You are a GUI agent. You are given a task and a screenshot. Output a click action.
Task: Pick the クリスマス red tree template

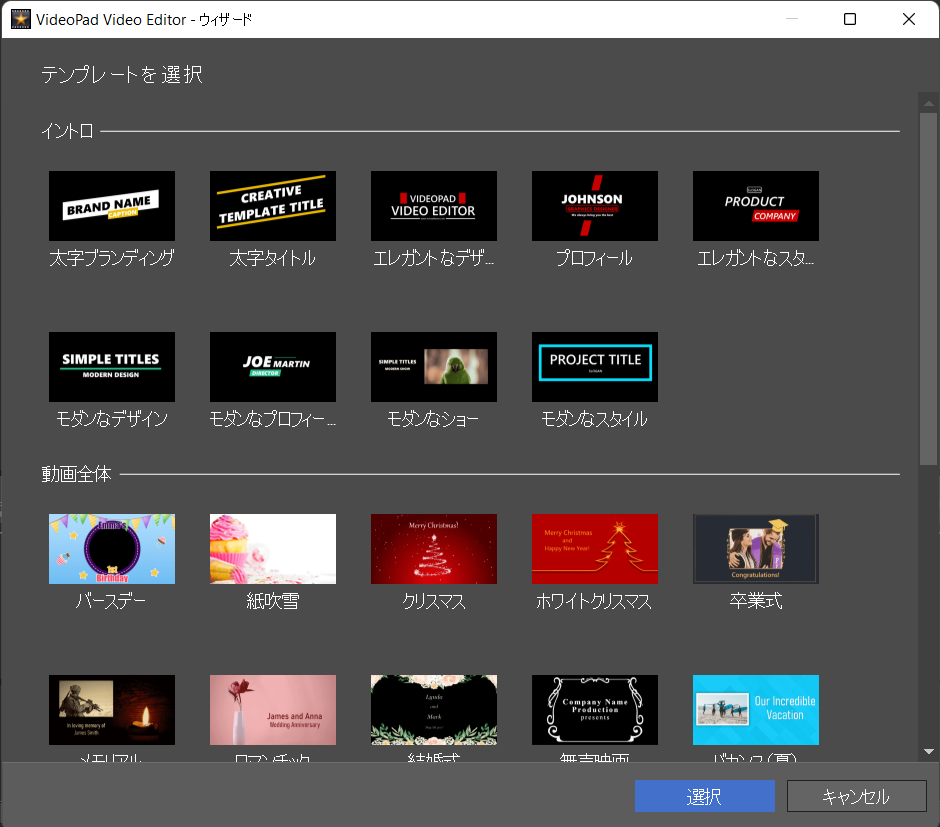[x=434, y=549]
